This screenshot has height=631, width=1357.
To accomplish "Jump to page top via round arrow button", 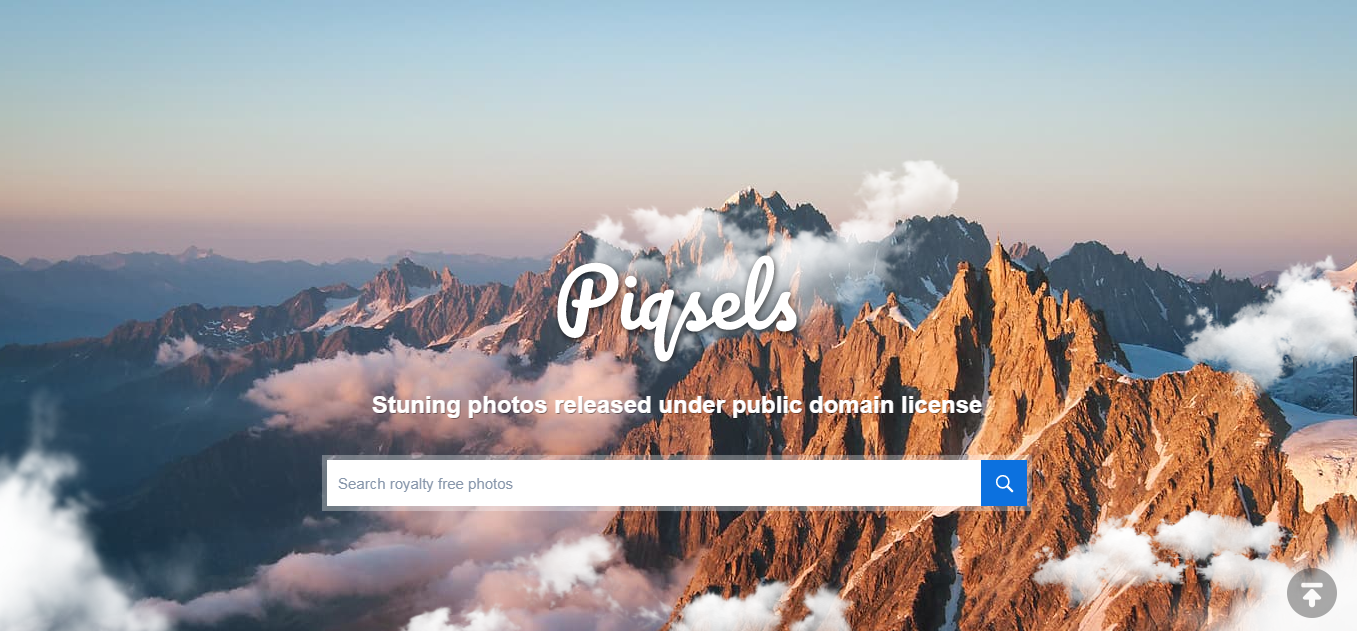I will pyautogui.click(x=1312, y=593).
